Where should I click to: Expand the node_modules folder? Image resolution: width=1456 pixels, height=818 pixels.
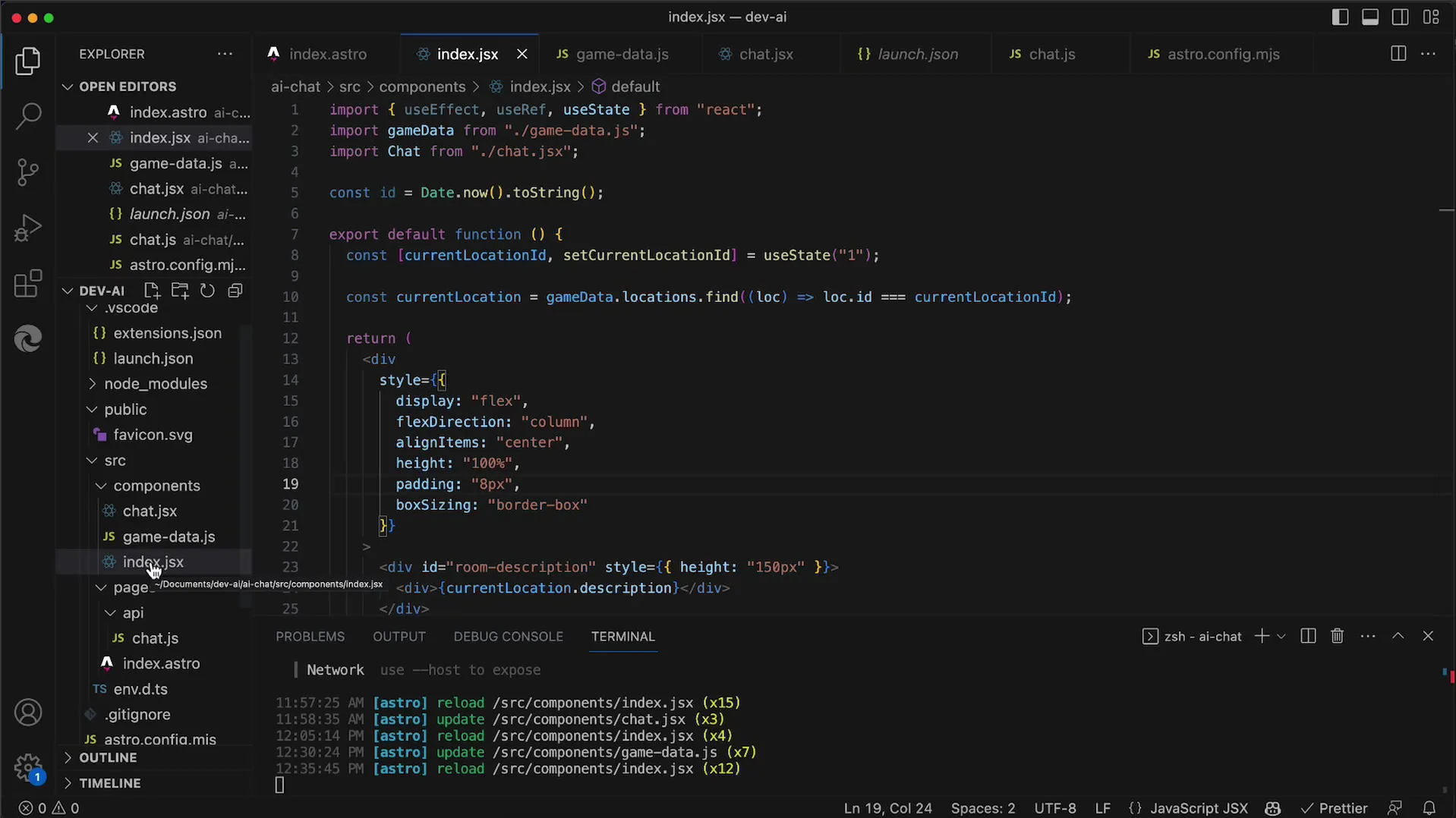click(155, 384)
